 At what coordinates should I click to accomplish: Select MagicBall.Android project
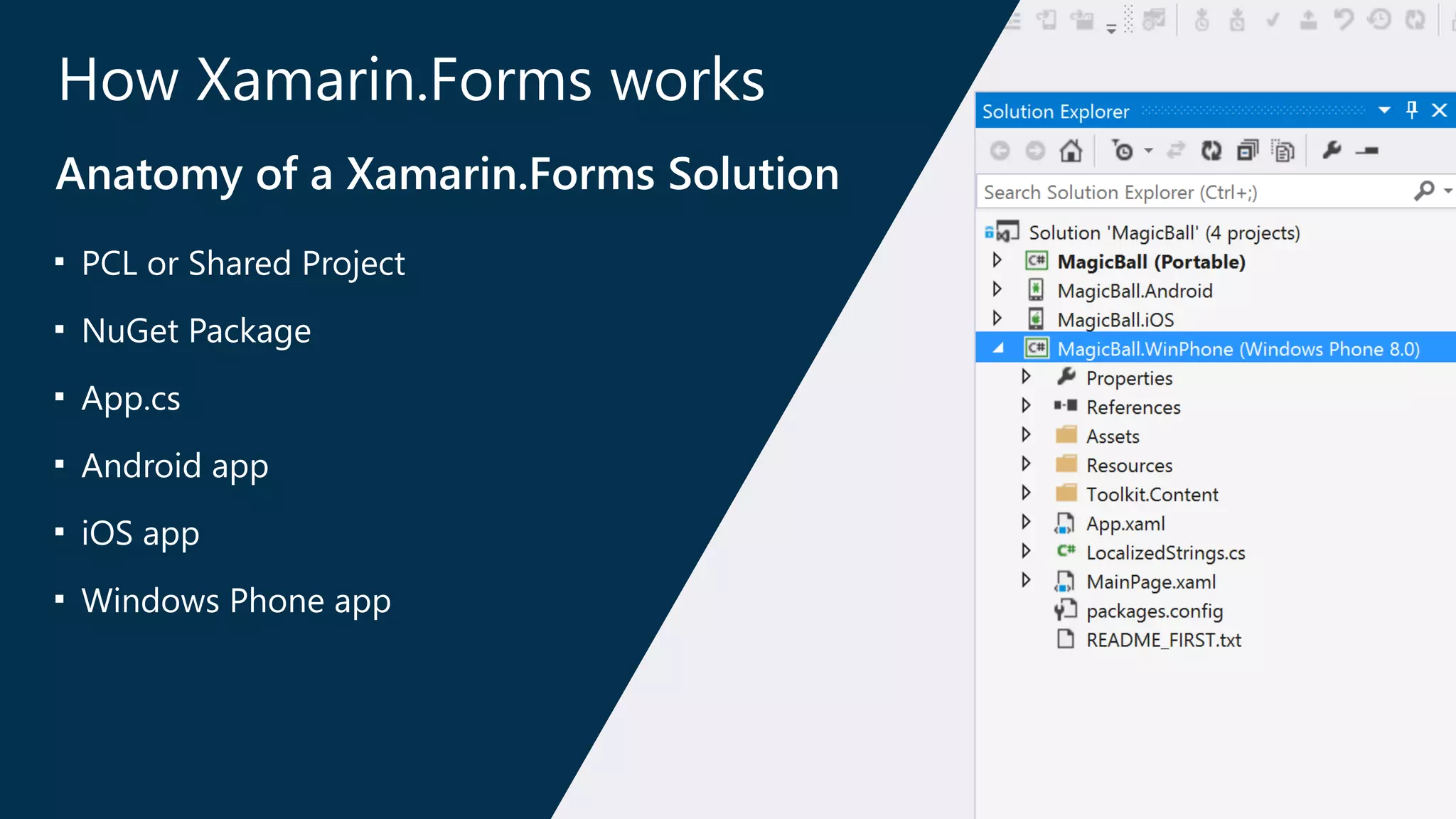[1135, 291]
